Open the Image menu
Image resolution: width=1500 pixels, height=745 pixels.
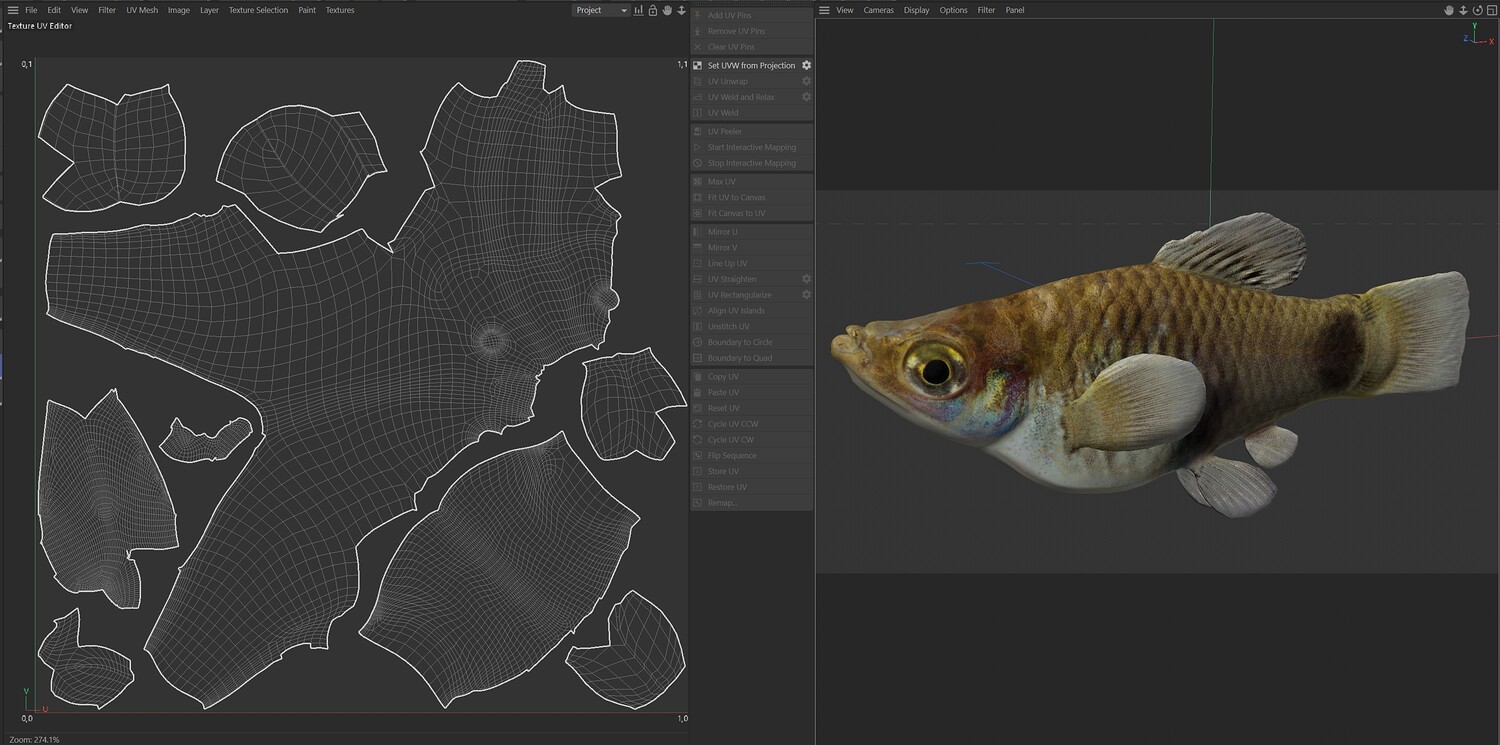pos(179,10)
